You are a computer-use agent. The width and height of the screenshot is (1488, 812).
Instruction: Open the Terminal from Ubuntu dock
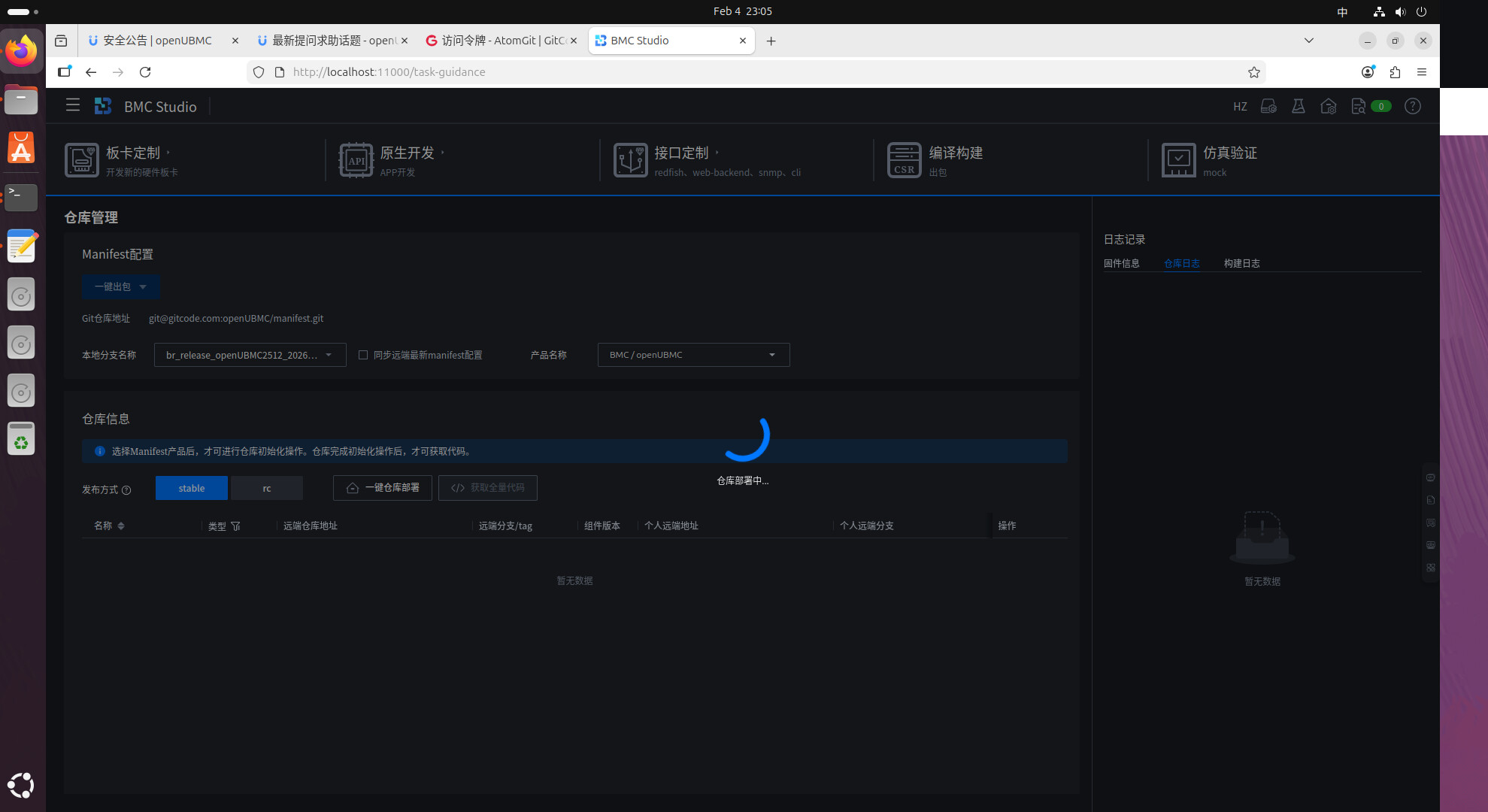click(21, 197)
